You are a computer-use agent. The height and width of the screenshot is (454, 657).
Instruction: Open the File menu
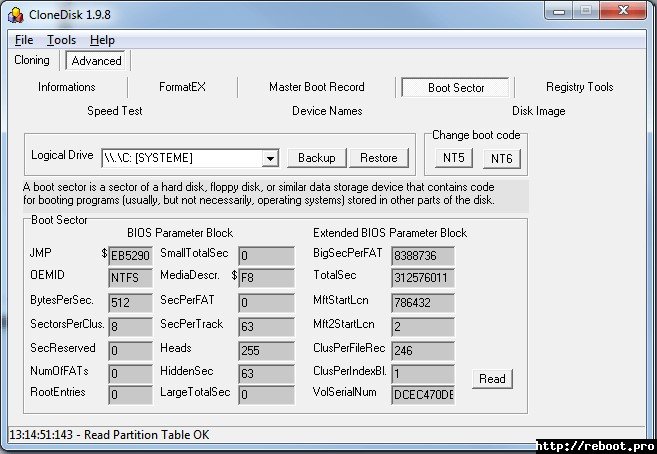coord(24,40)
